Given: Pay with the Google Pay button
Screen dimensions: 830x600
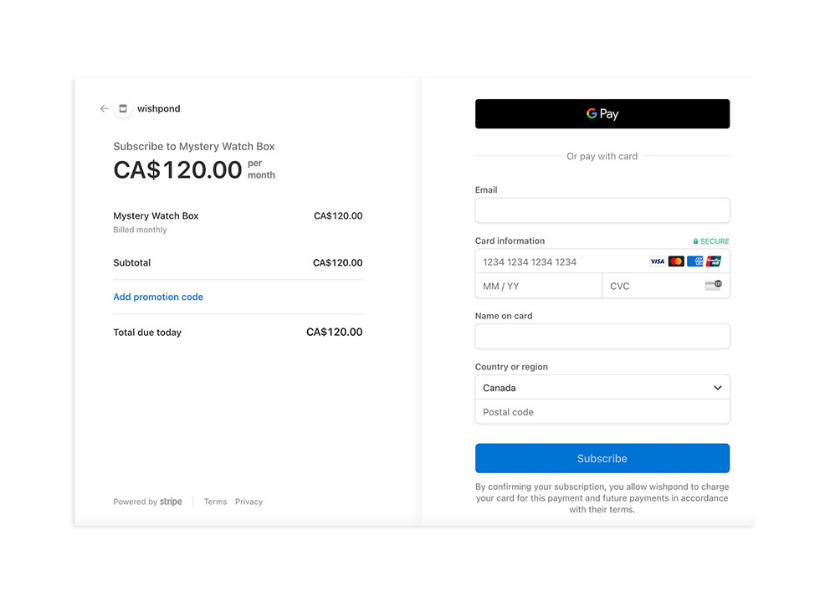Looking at the screenshot, I should (x=602, y=114).
